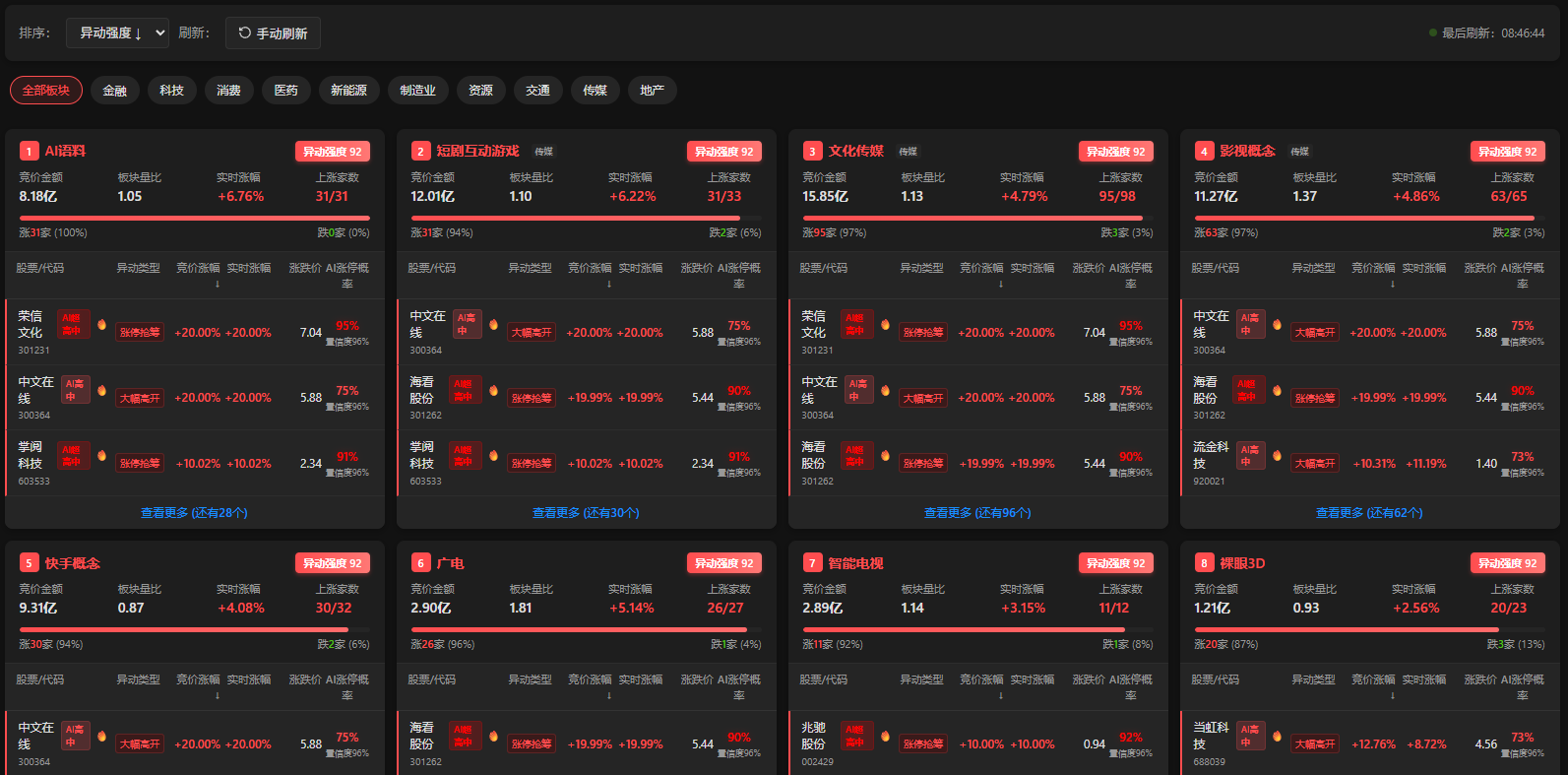Image resolution: width=1568 pixels, height=775 pixels.
Task: Click 异动强度 92 badge on 广电 card
Action: coord(723,563)
